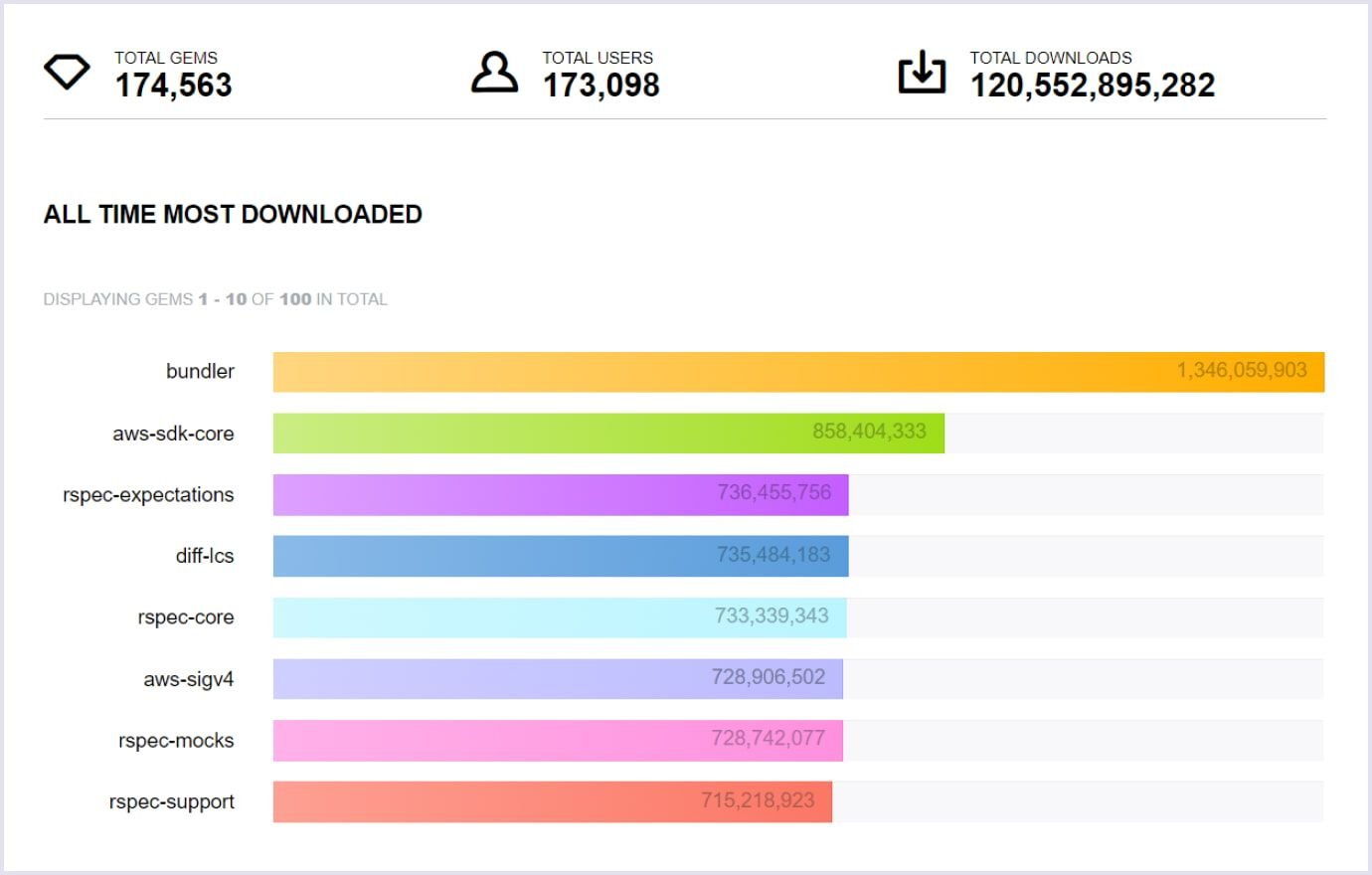
Task: Click the diamond gem icon
Action: point(67,72)
